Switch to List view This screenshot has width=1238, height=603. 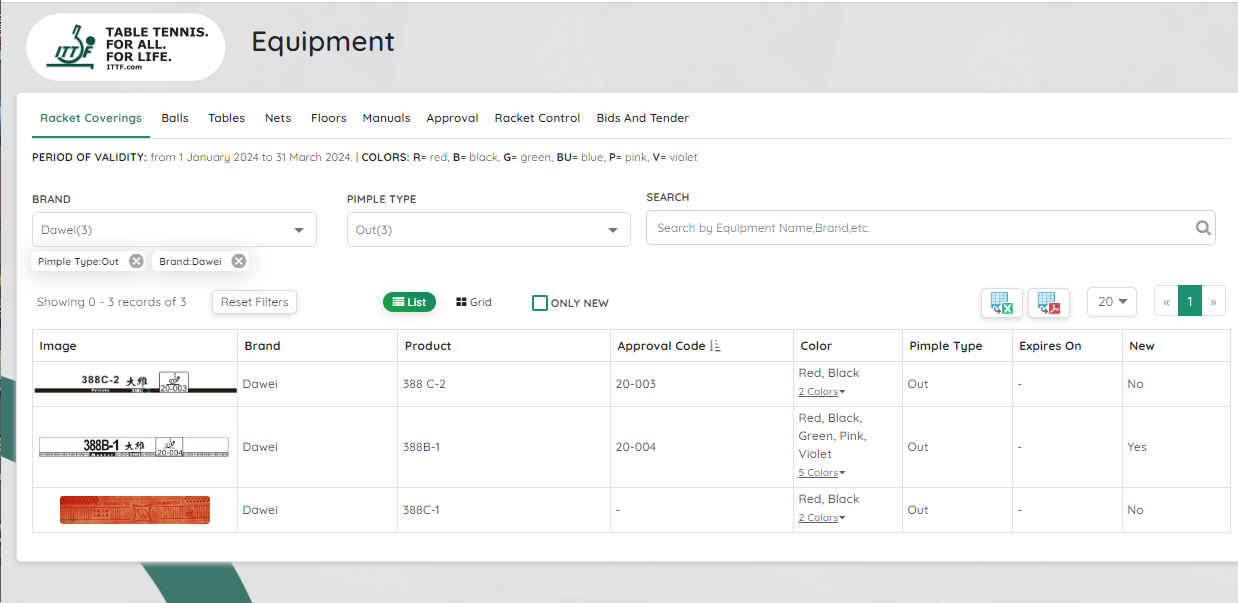point(409,302)
